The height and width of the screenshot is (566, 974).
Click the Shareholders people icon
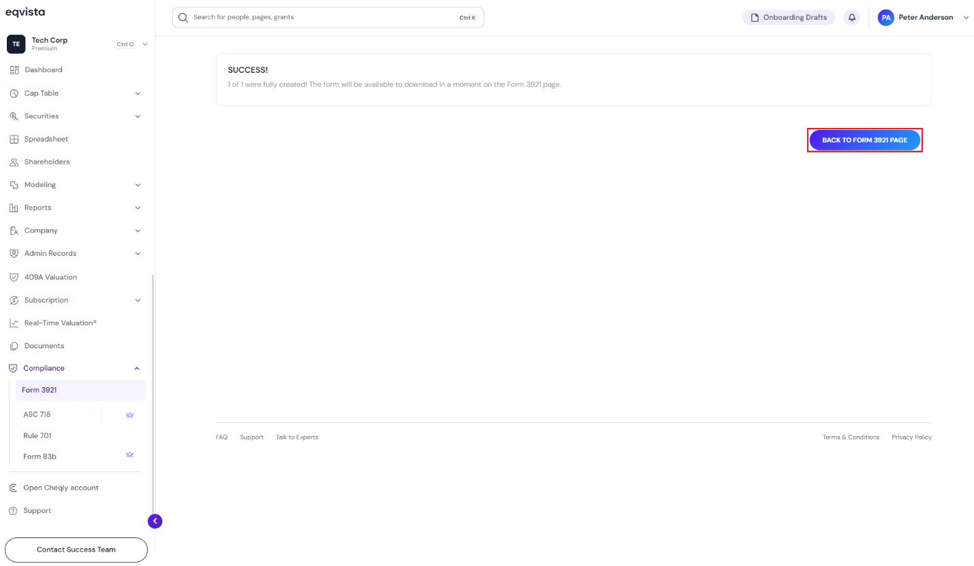[x=14, y=162]
